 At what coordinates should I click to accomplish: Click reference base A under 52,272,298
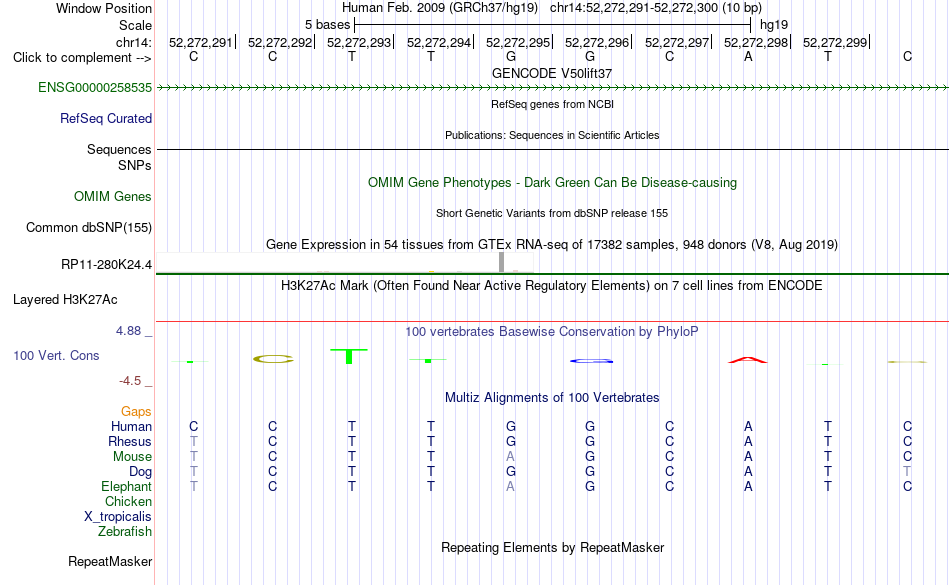click(x=748, y=57)
